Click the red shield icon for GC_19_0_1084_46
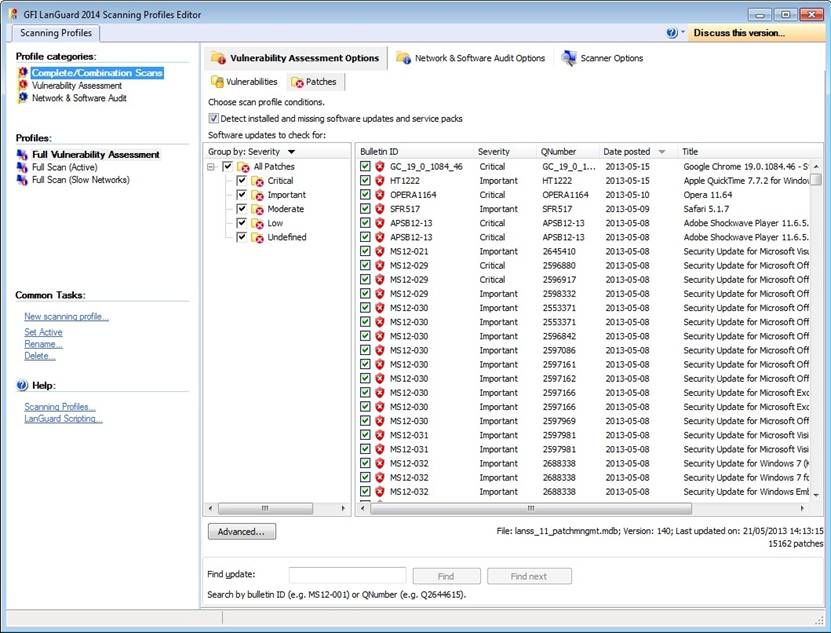The image size is (831, 633). (x=379, y=166)
